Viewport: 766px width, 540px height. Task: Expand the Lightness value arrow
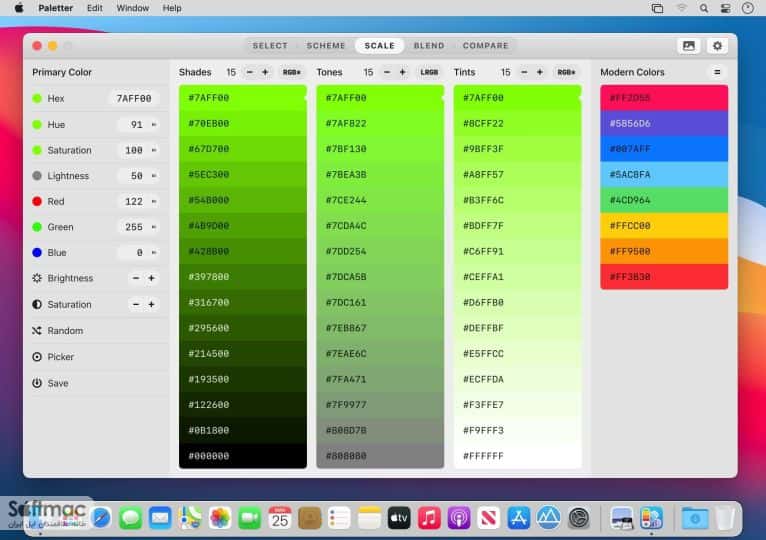[154, 175]
